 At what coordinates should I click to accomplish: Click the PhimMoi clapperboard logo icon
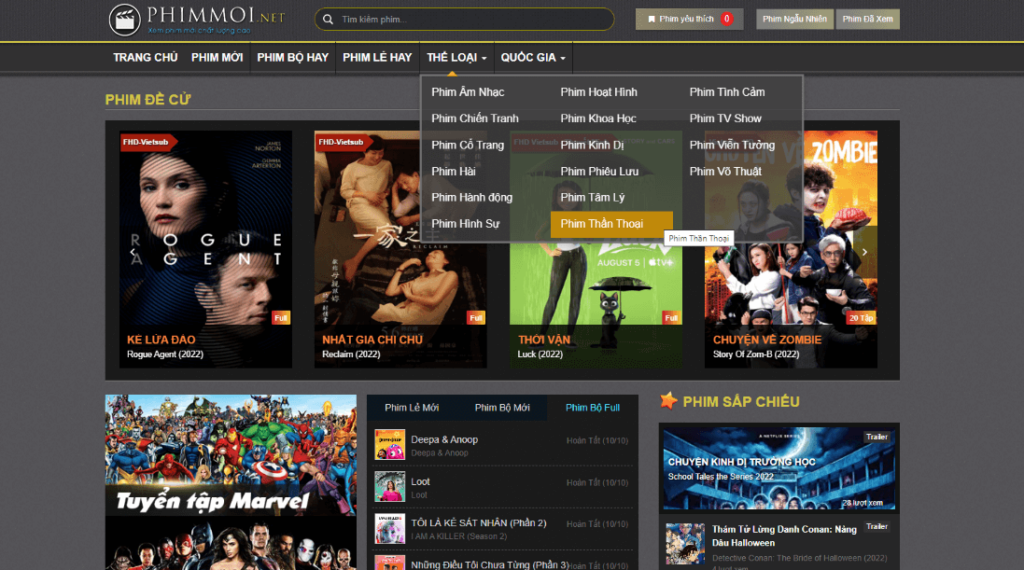click(x=125, y=20)
